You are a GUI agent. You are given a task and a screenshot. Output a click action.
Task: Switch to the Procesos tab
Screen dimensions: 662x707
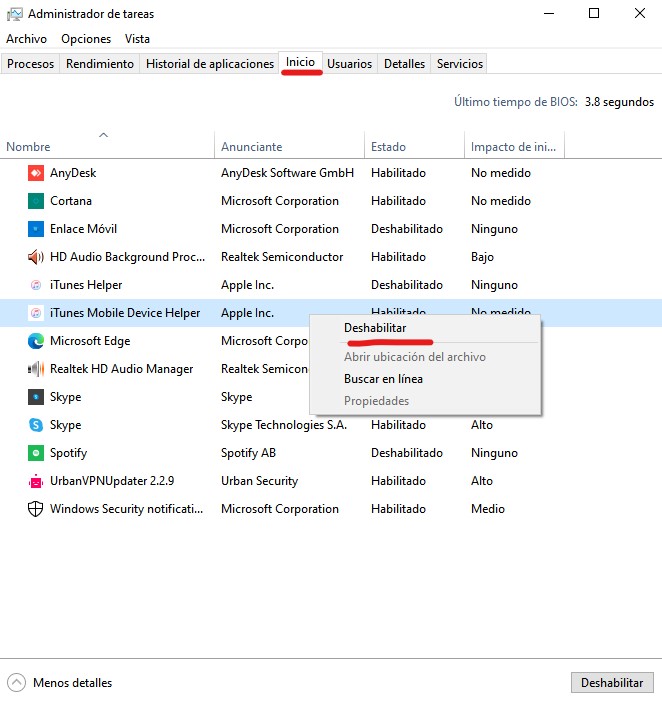(30, 64)
